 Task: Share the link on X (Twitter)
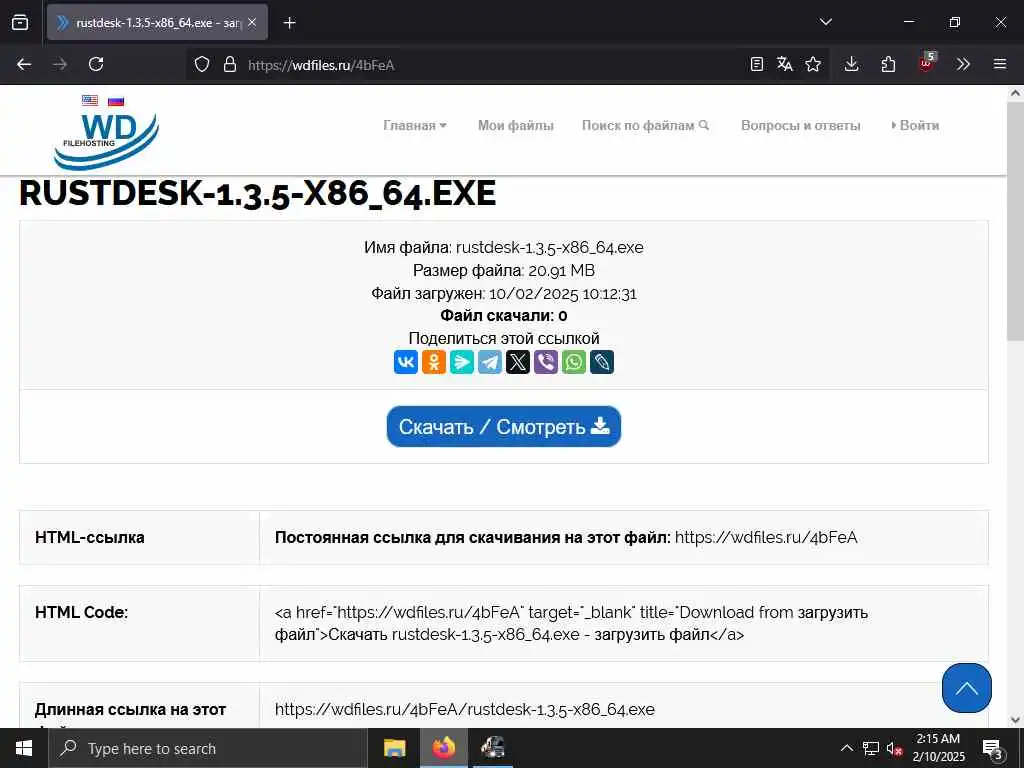pyautogui.click(x=518, y=362)
